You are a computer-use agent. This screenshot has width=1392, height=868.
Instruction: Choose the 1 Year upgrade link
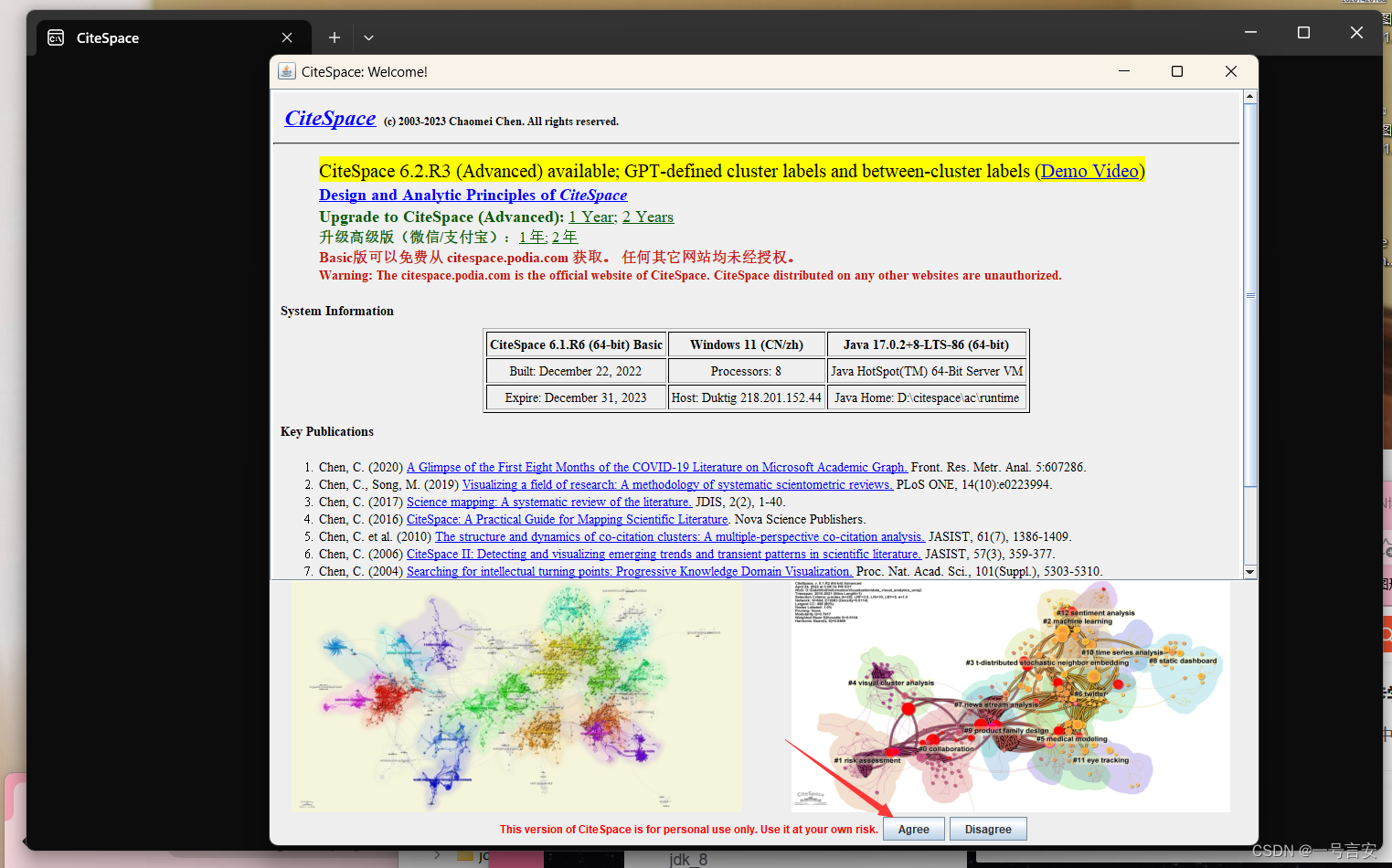pos(592,217)
